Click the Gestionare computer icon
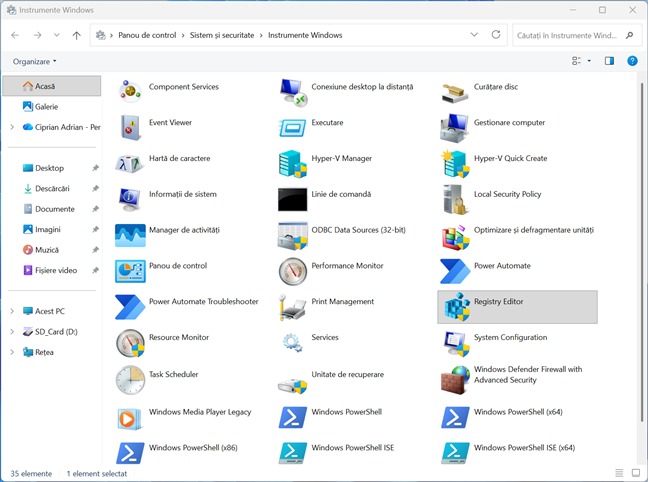The height and width of the screenshot is (482, 648). 455,128
